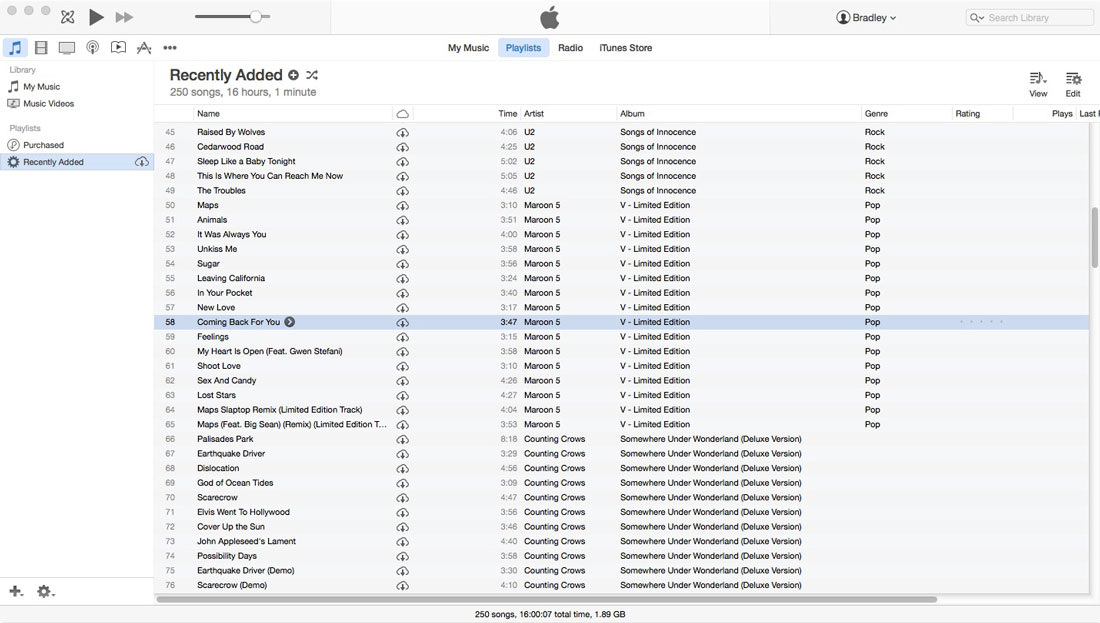Download the Recently Added playlist via cloud icon
Screen dimensions: 1100x623
click(142, 162)
